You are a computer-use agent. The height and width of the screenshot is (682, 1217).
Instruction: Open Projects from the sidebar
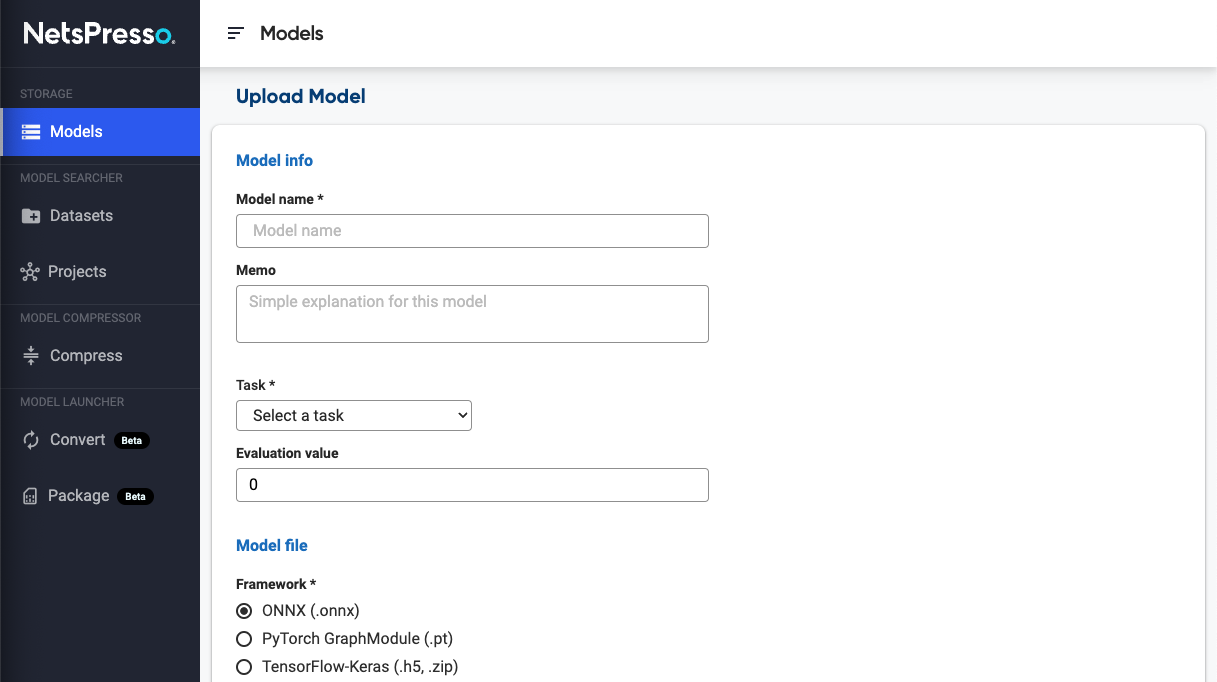pos(100,272)
